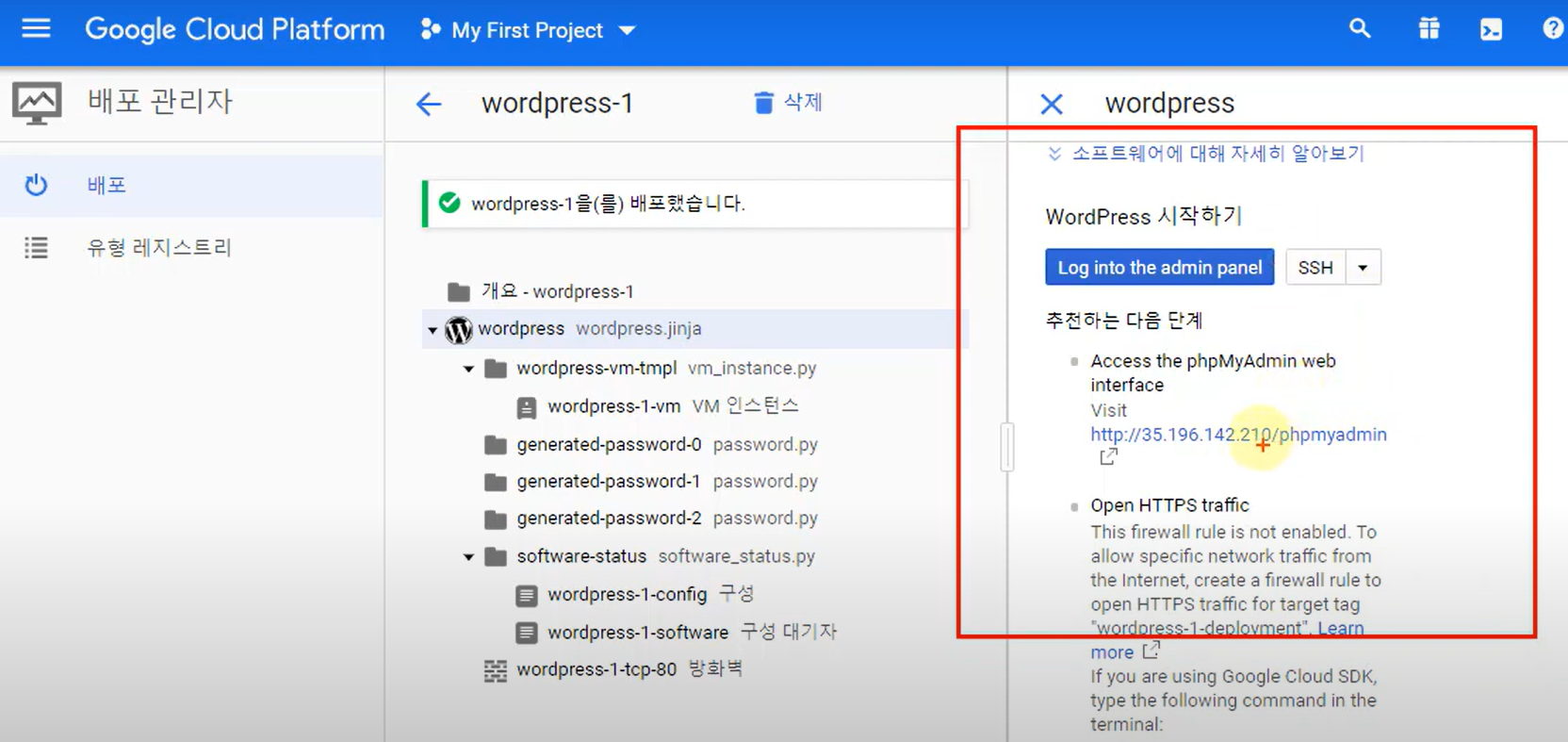Click the WordPress 시작하기 heading
This screenshot has height=742, width=1568.
coord(1143,217)
